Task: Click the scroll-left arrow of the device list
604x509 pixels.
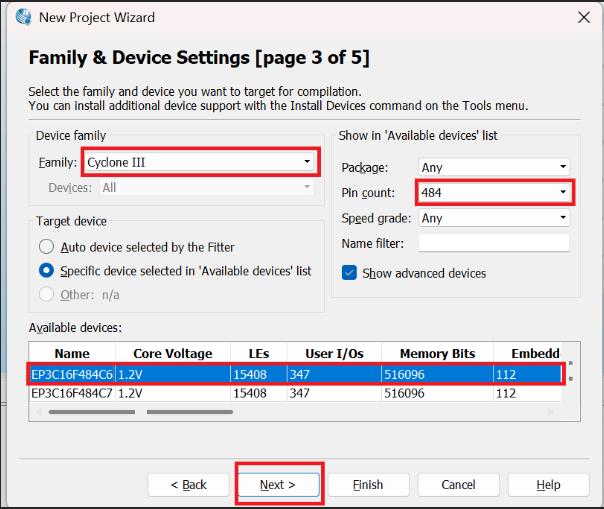Action: (x=39, y=412)
